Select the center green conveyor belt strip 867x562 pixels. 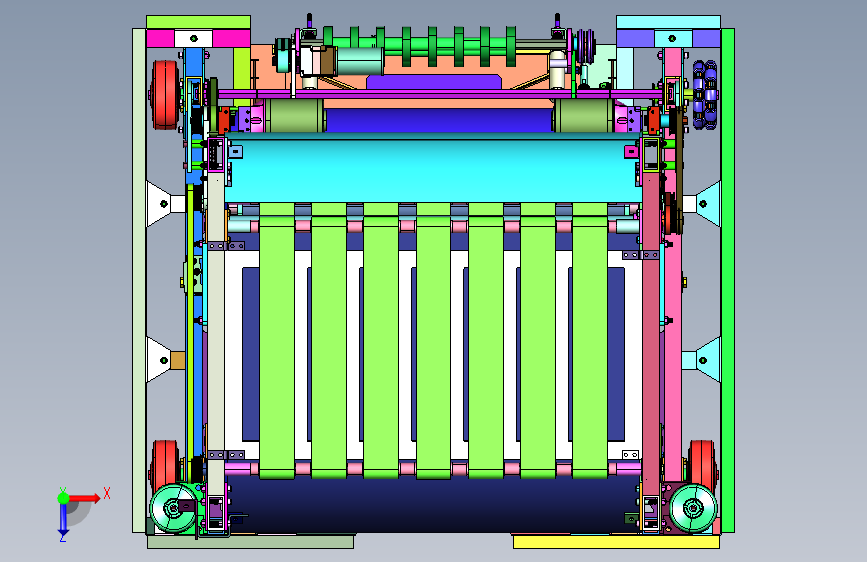coord(434,340)
